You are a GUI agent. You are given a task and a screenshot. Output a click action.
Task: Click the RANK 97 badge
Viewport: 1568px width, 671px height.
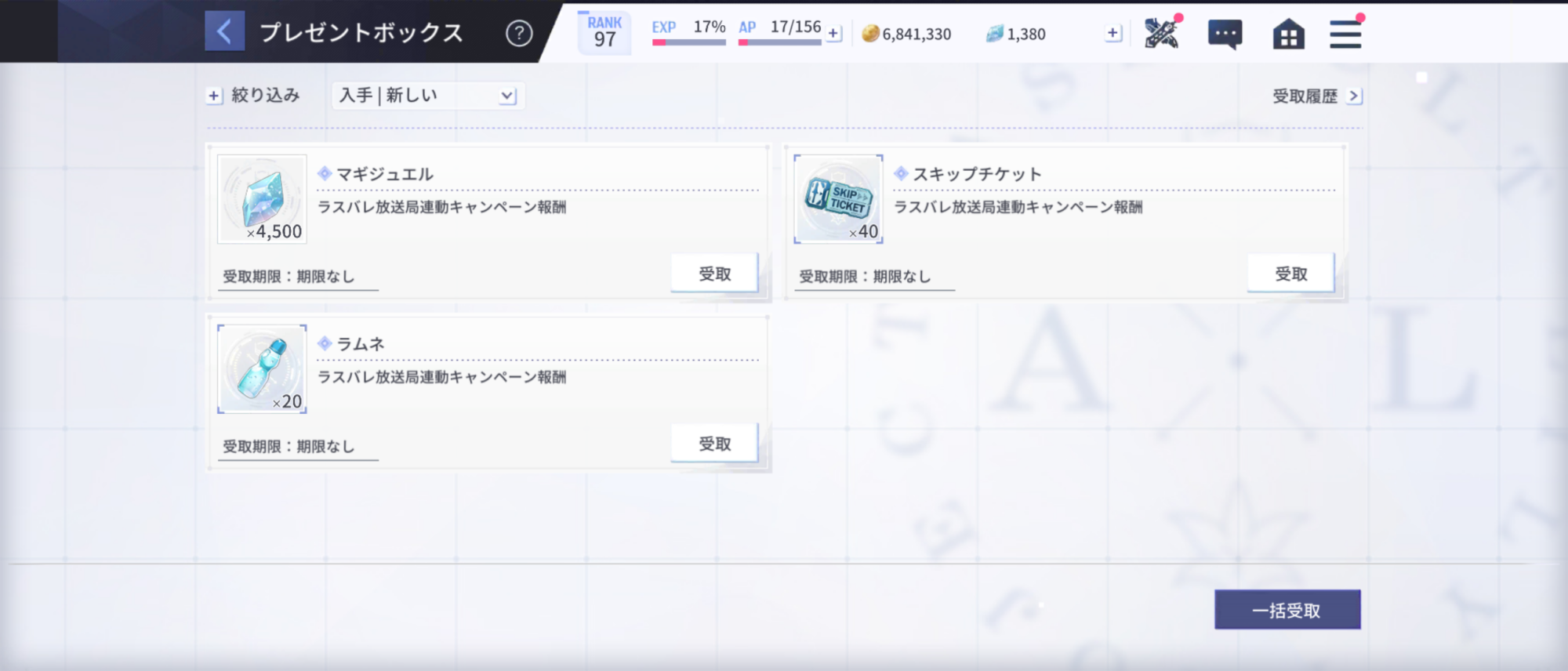(x=604, y=33)
